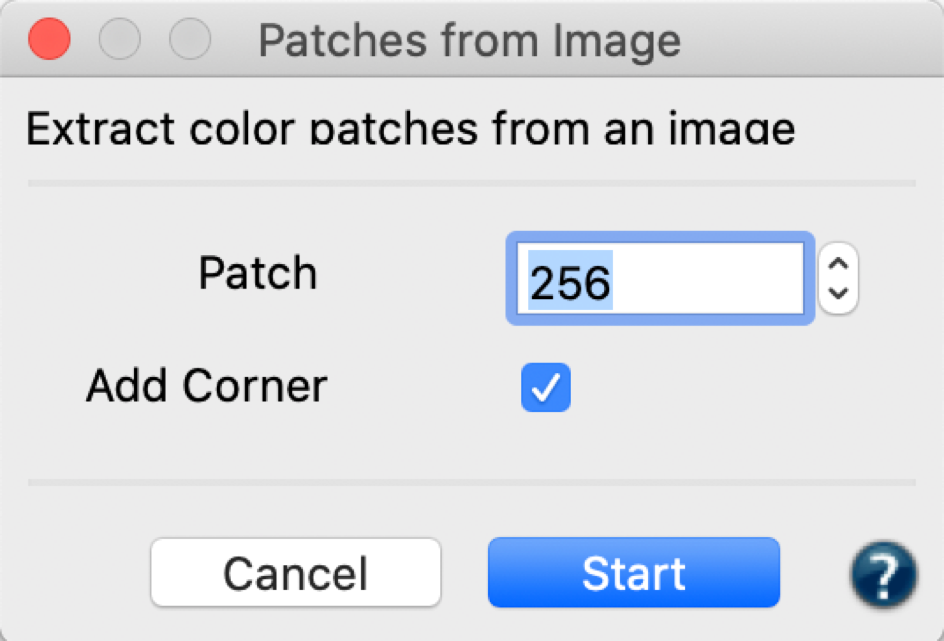The height and width of the screenshot is (641, 944).
Task: Click the highlighted 256 value text
Action: [x=570, y=282]
